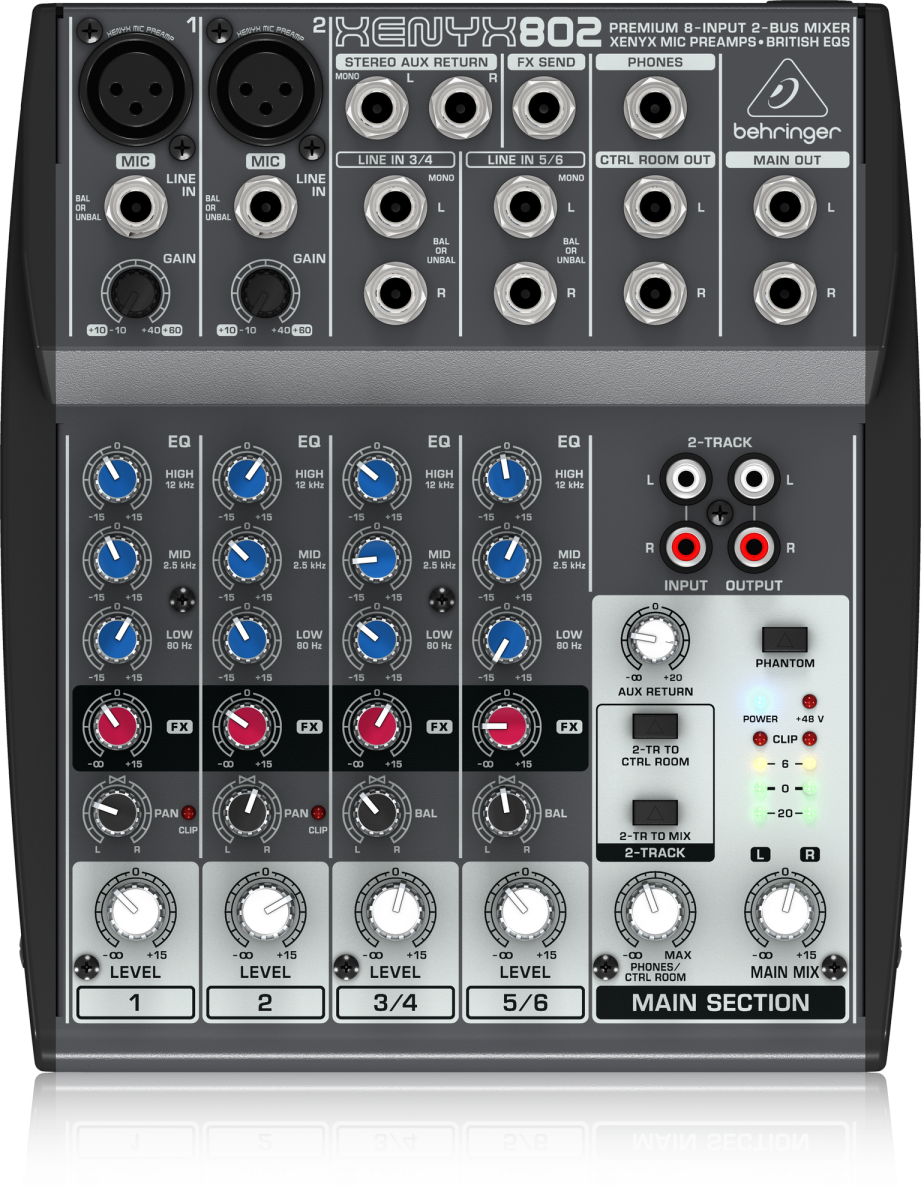Adjust channel 2 PAN knob
The image size is (921, 1200).
pyautogui.click(x=245, y=810)
